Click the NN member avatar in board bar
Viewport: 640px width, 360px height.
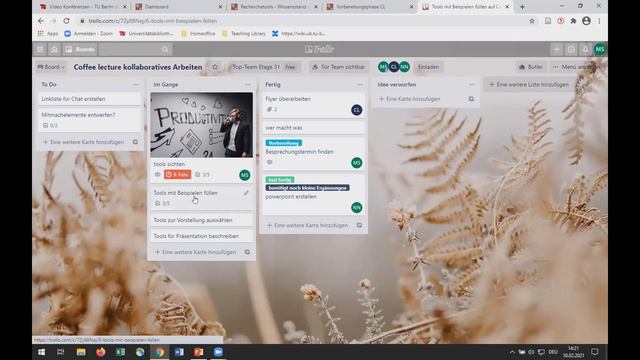click(404, 67)
